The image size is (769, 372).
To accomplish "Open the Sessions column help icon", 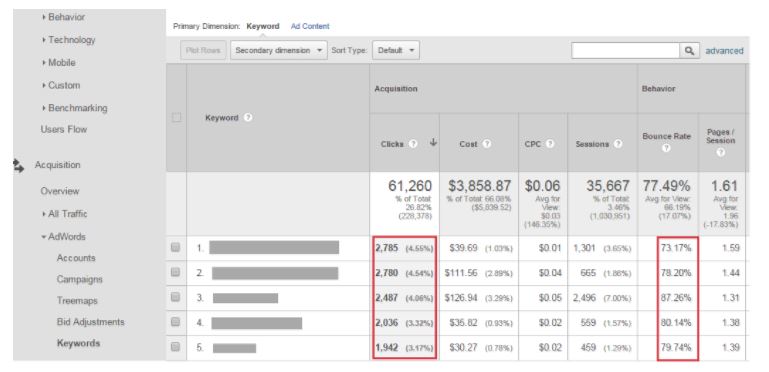I will pos(617,144).
